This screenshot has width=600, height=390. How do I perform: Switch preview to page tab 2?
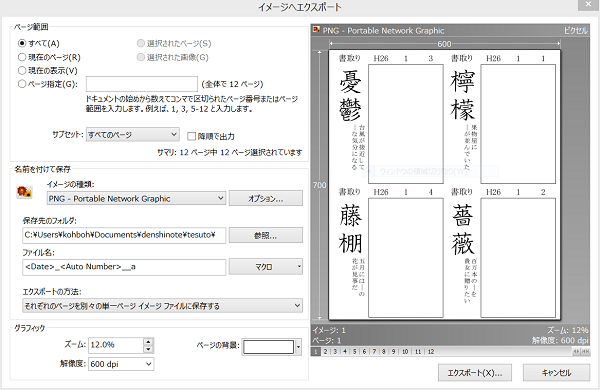325,351
